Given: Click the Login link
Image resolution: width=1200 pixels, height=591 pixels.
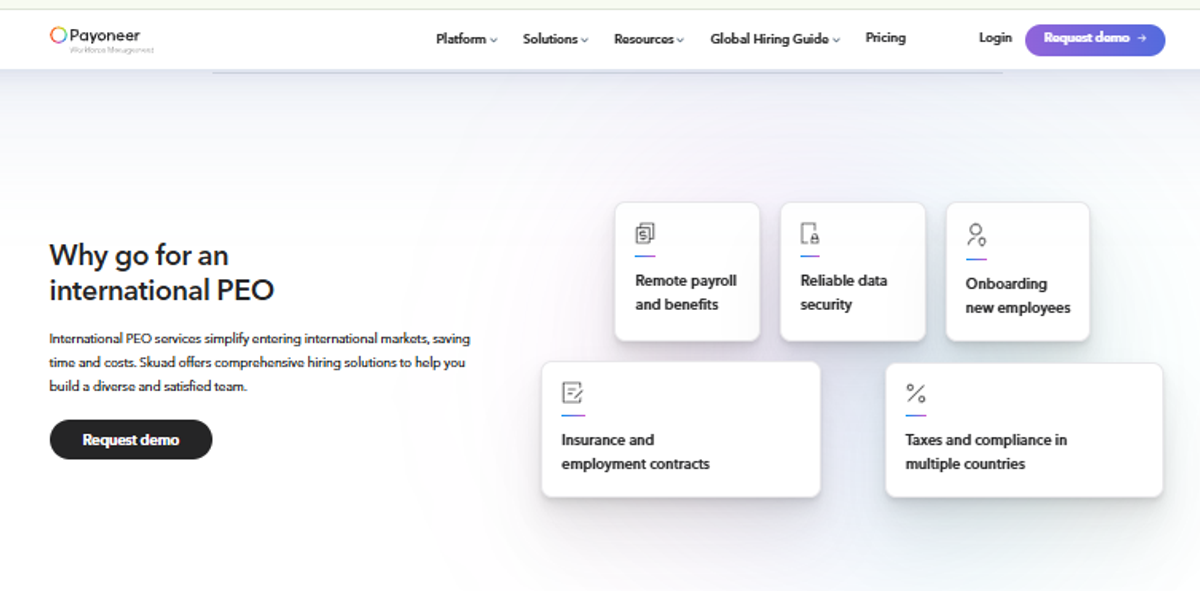Looking at the screenshot, I should click(x=995, y=38).
